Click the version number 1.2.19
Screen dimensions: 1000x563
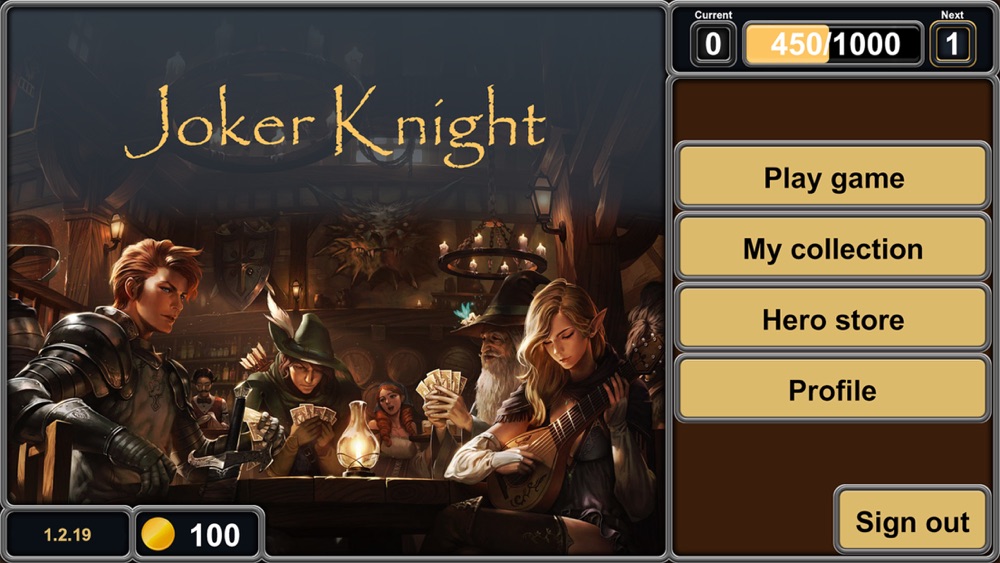click(x=67, y=534)
